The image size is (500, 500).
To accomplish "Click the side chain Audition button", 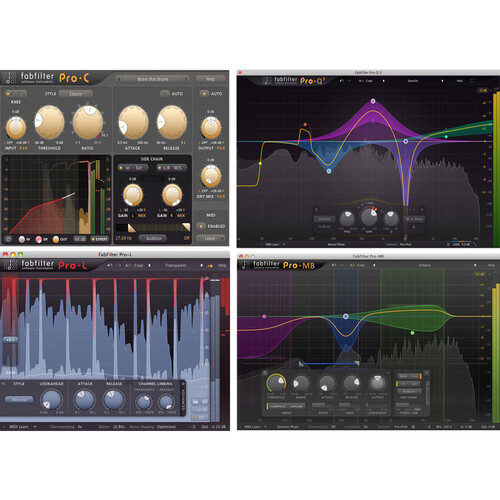I will (154, 238).
